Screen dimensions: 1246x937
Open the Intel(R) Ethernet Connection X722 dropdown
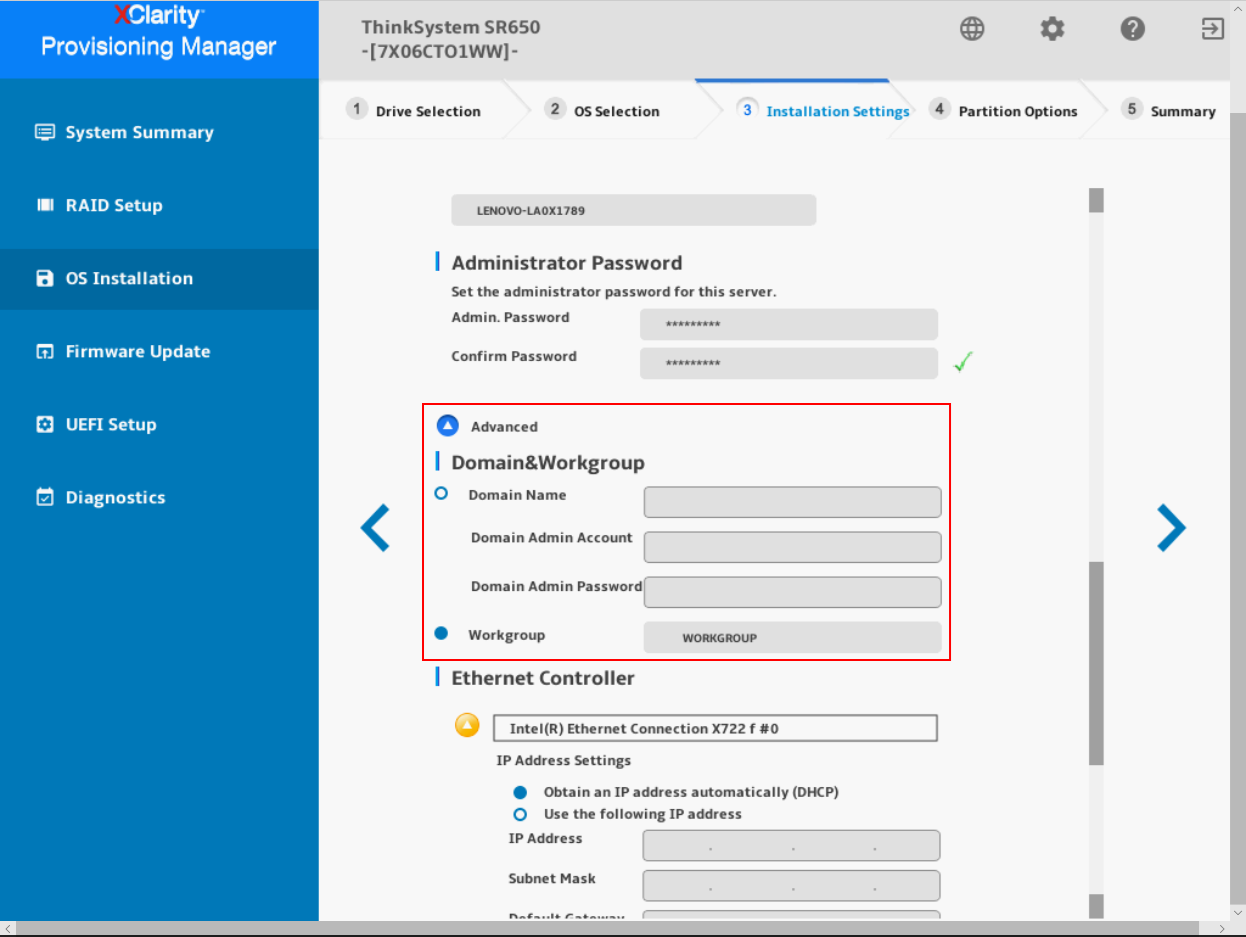[x=715, y=728]
